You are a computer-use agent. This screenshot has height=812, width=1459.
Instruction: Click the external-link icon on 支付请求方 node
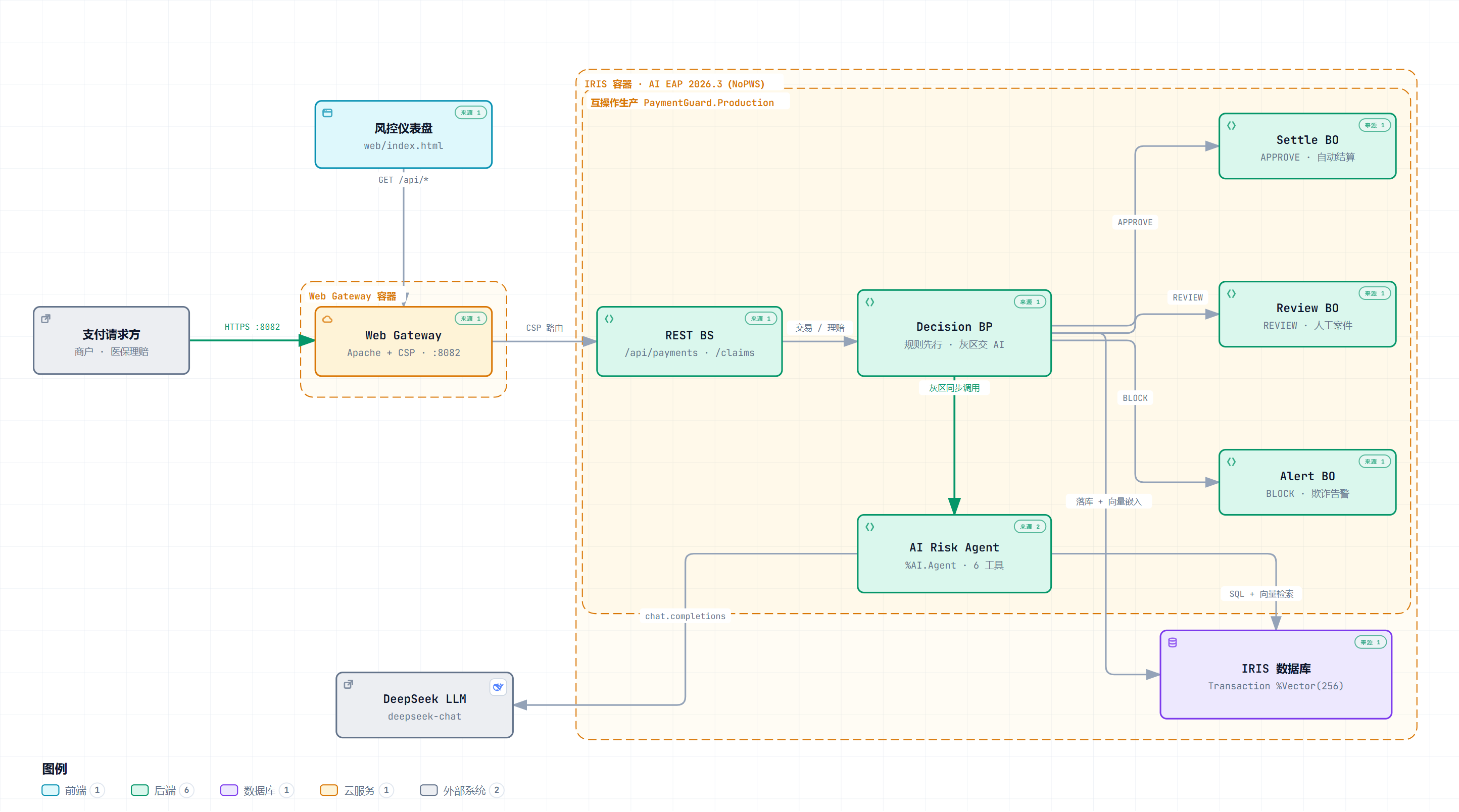point(46,319)
